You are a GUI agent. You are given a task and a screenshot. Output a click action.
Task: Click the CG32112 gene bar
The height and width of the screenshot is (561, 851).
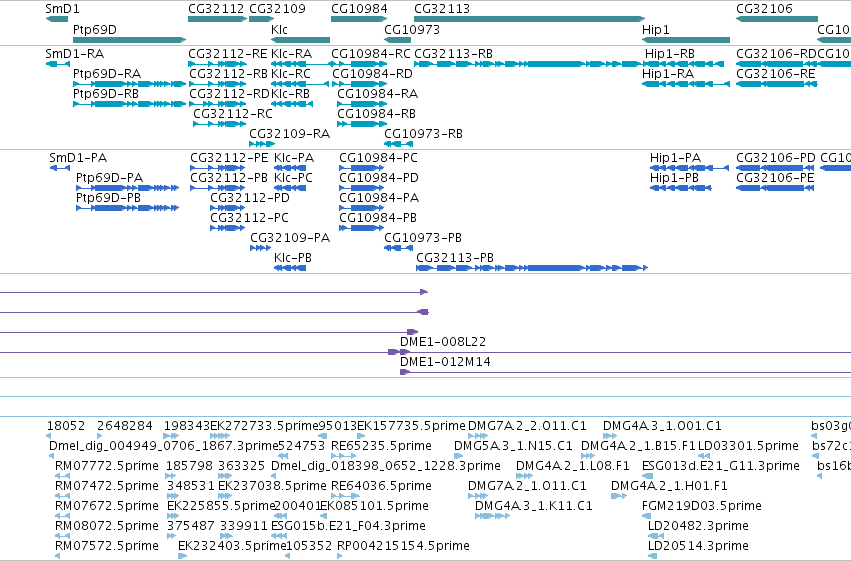point(218,19)
